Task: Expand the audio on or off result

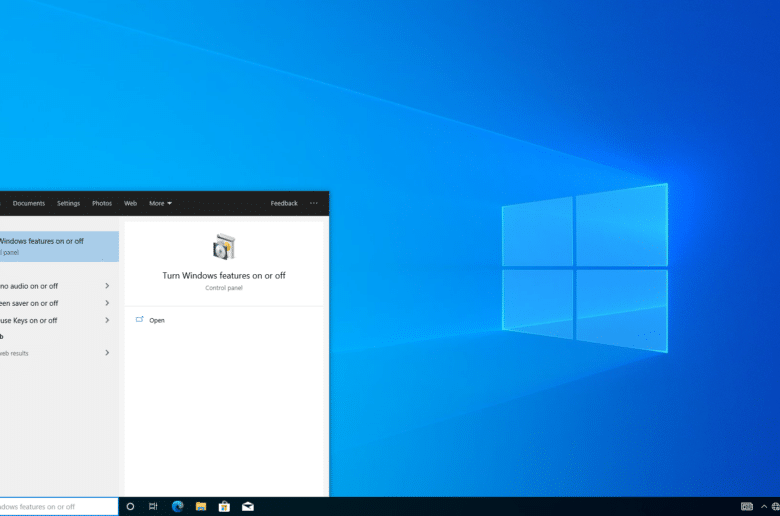Action: (x=107, y=286)
